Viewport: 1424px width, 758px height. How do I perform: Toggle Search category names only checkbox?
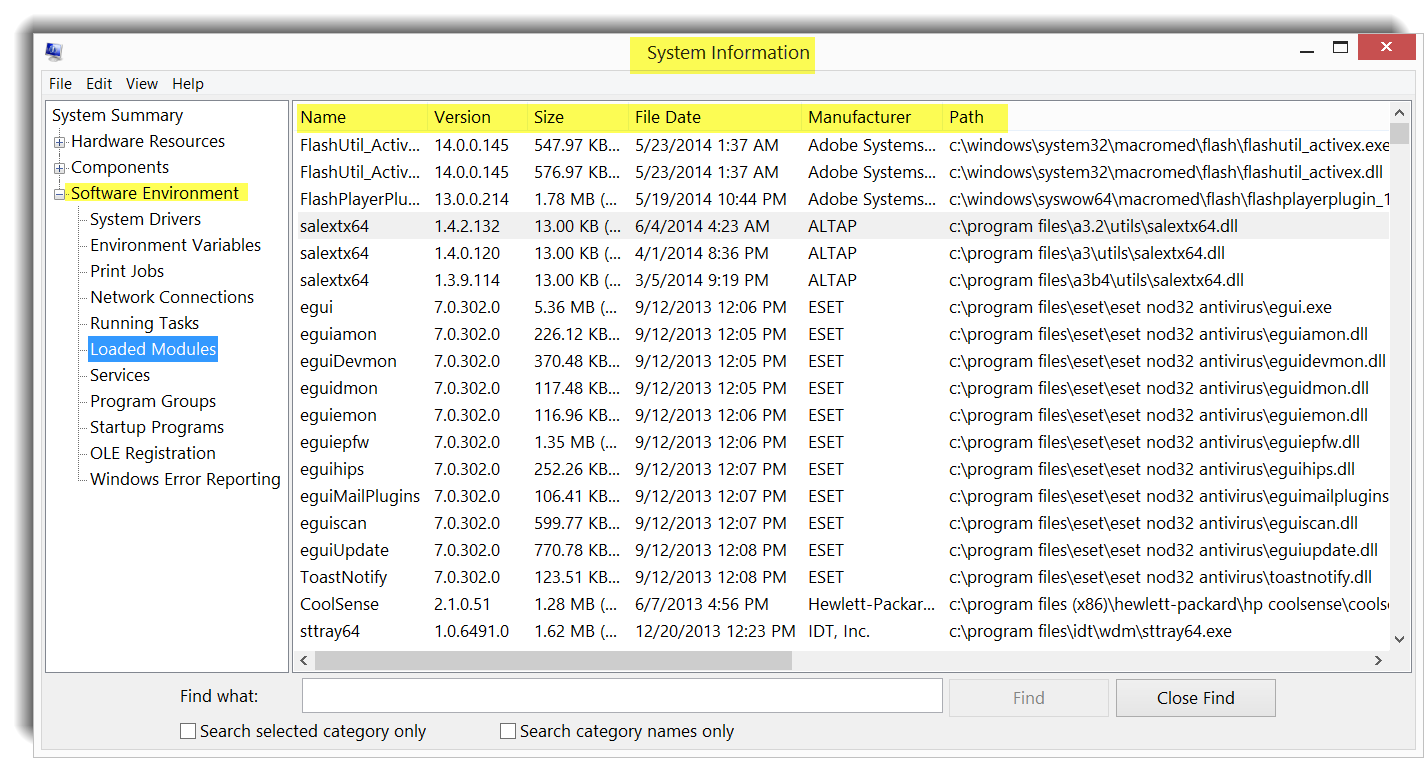[x=508, y=732]
